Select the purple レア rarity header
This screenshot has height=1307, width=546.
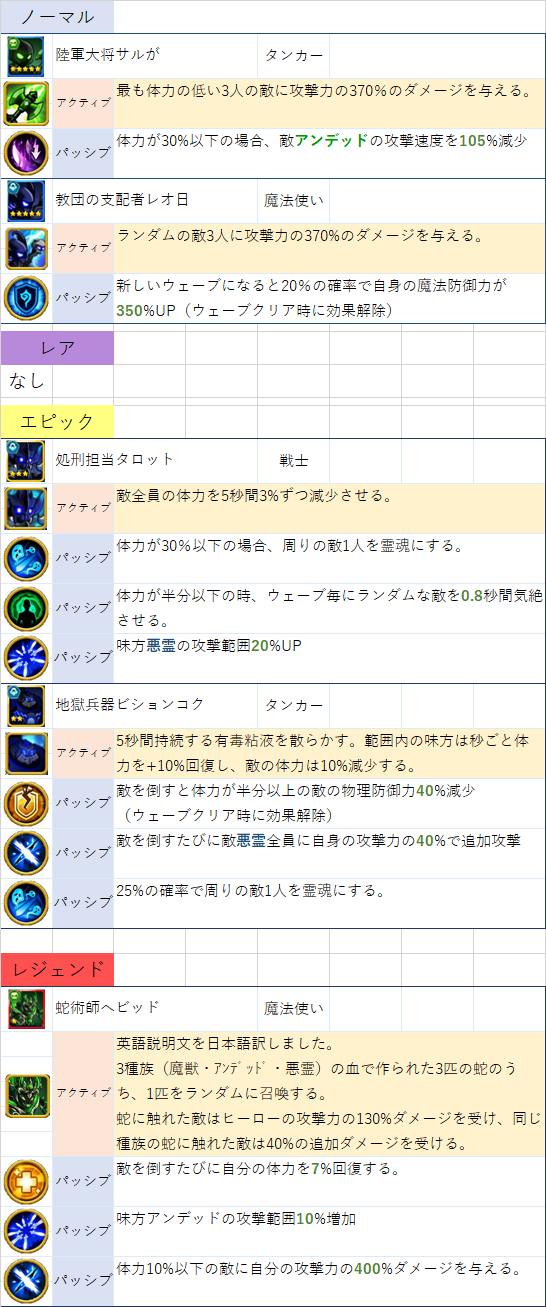57,348
